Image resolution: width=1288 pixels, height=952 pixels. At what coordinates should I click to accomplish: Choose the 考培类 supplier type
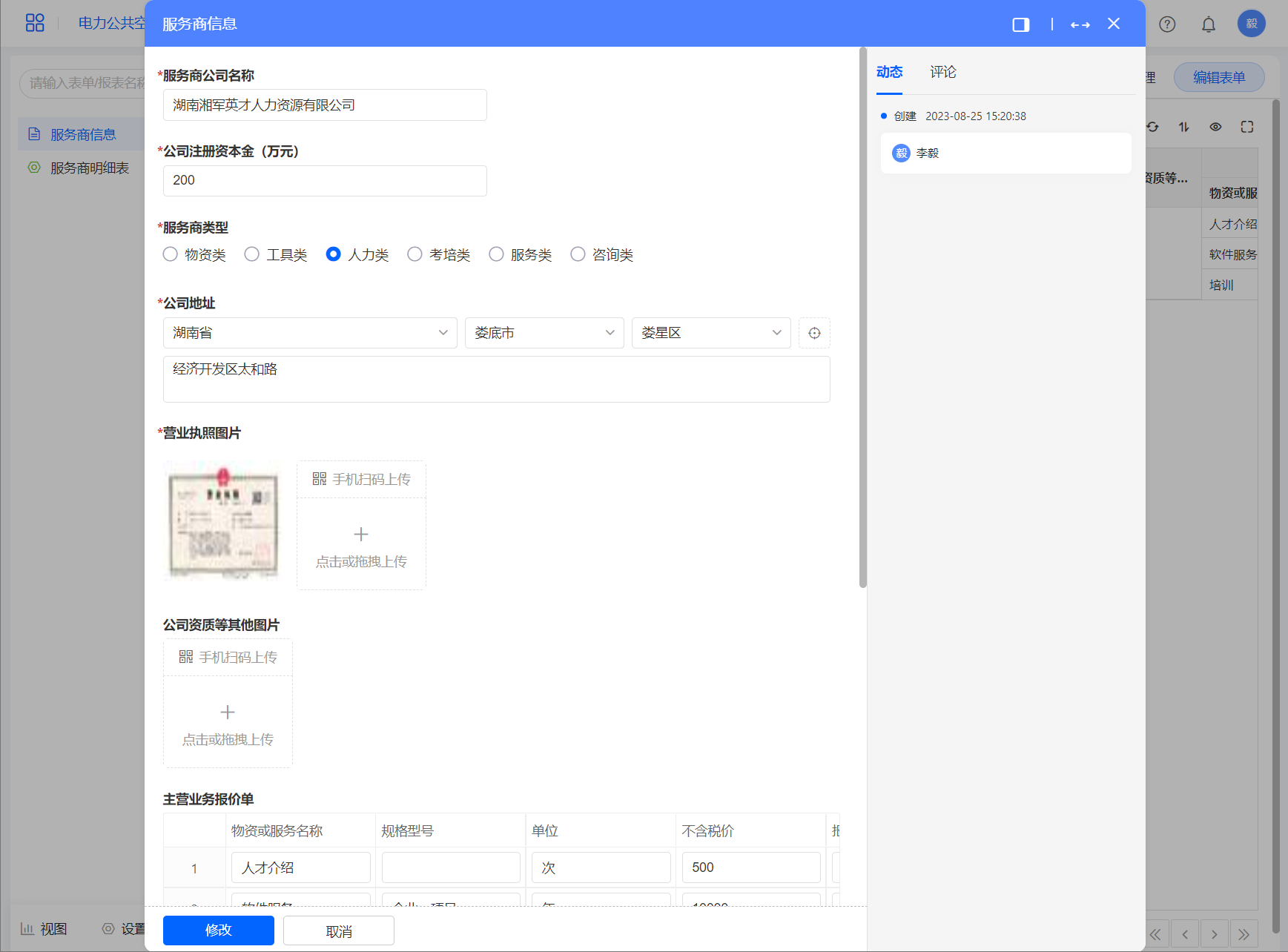click(415, 254)
